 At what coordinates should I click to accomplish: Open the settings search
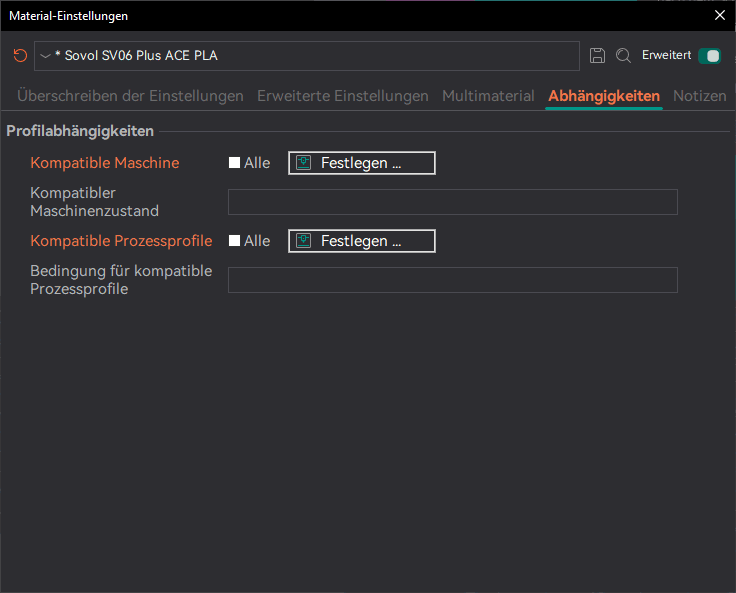tap(623, 56)
